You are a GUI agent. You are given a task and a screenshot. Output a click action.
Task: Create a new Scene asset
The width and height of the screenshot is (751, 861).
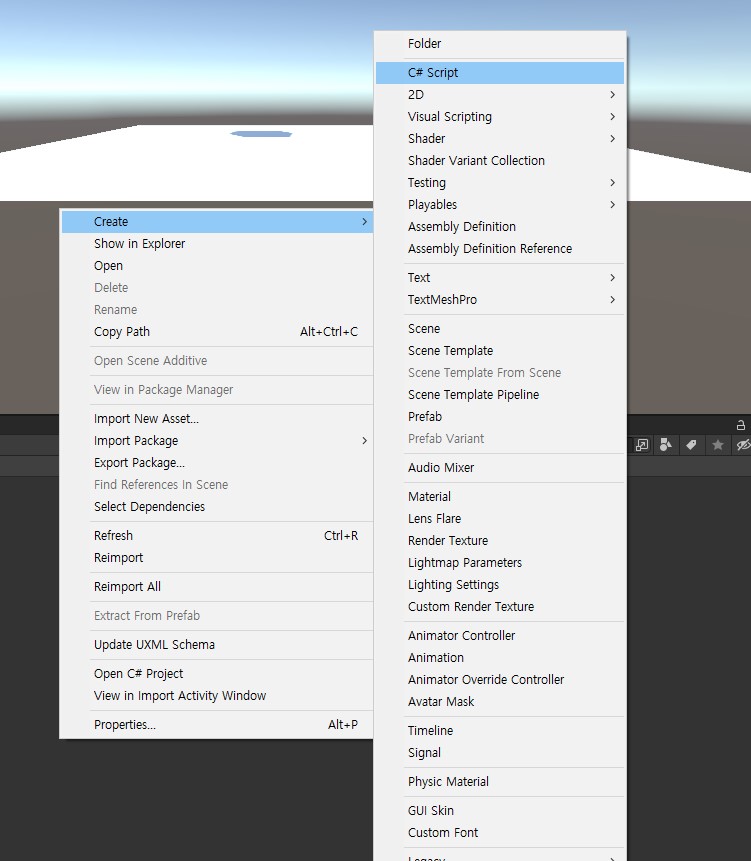[x=500, y=329]
